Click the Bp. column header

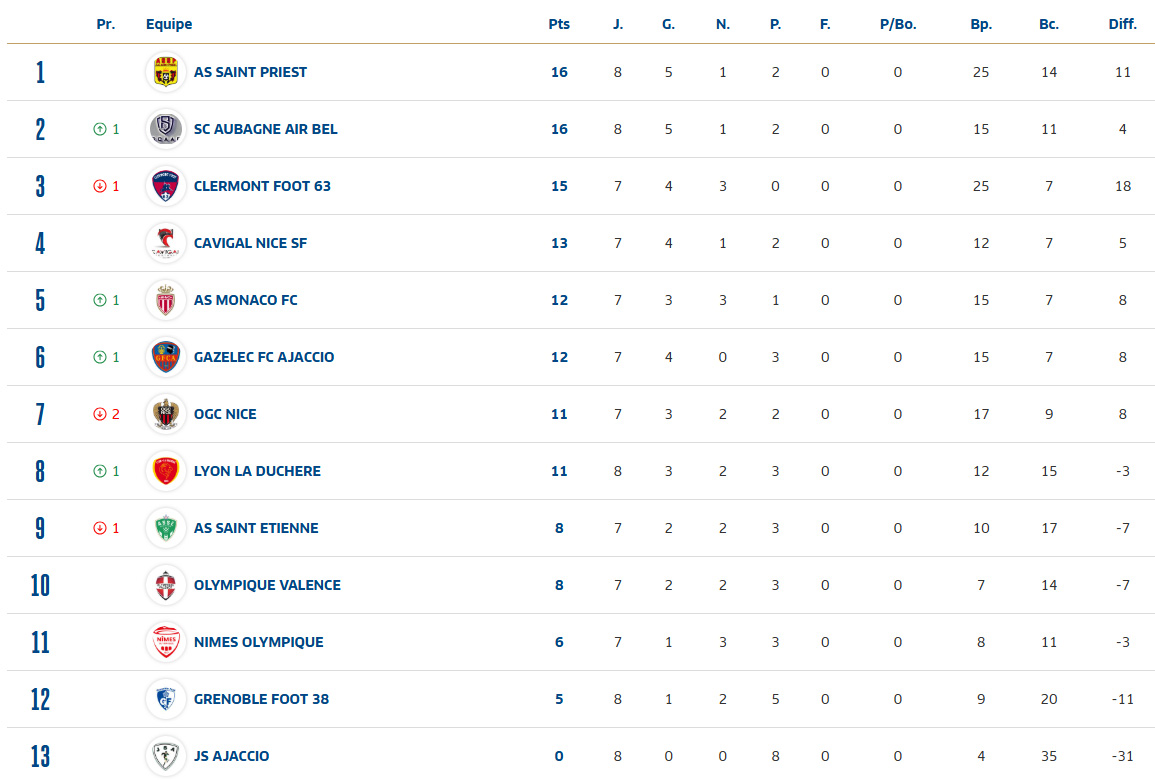coord(981,24)
